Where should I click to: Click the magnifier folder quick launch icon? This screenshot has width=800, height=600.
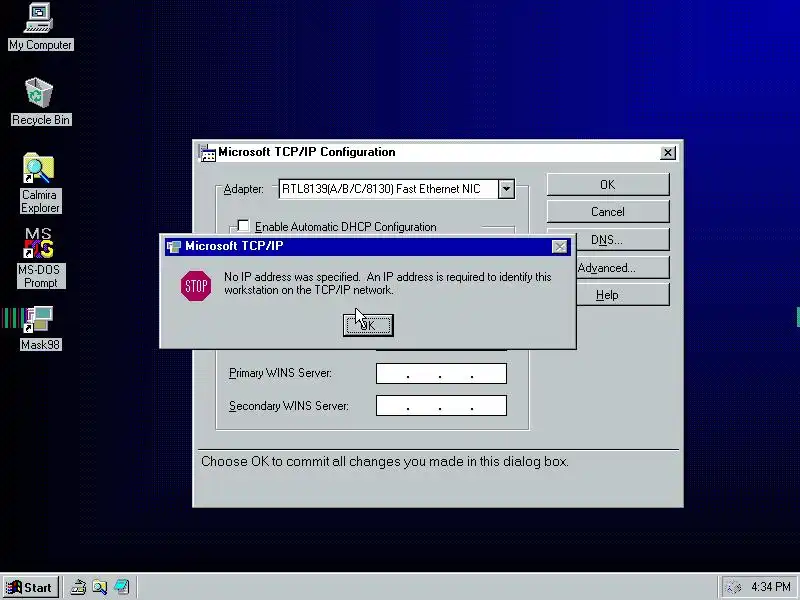point(99,587)
